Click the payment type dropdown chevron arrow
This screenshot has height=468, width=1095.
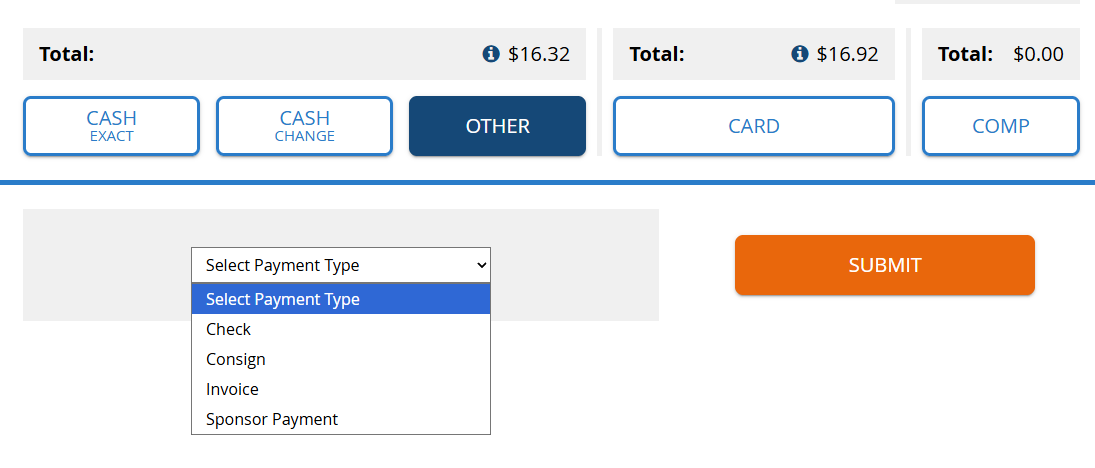tap(480, 265)
